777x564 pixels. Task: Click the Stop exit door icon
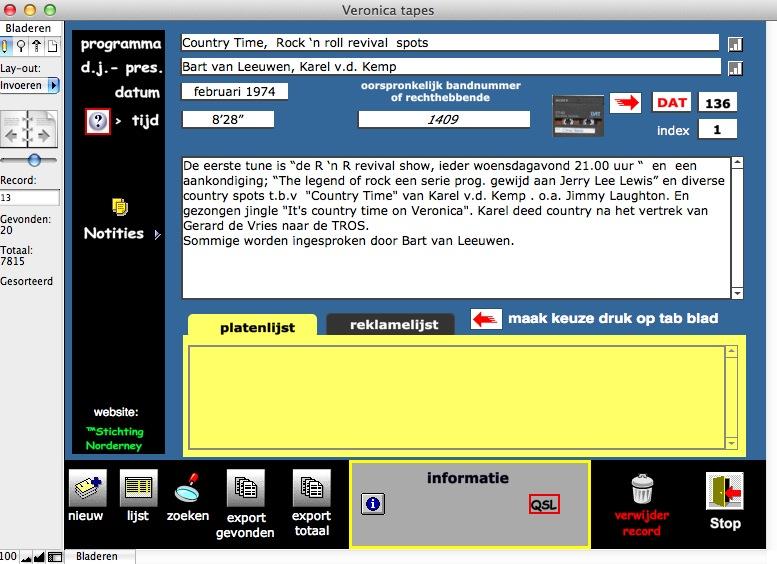(x=724, y=491)
